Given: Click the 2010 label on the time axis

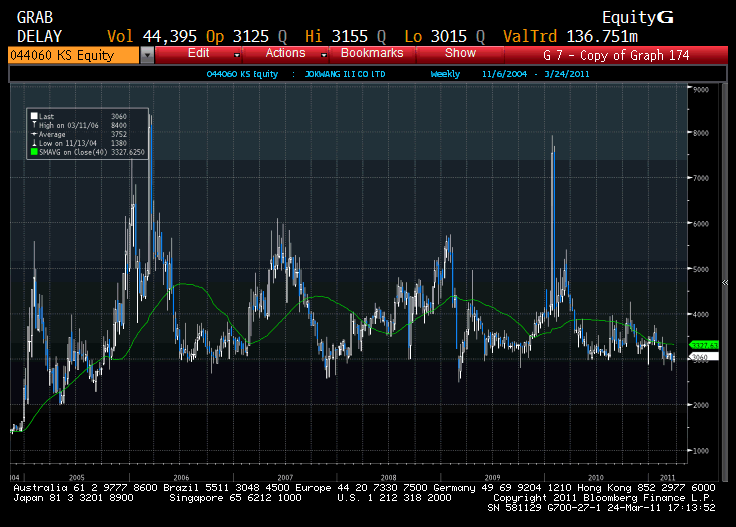Looking at the screenshot, I should tap(597, 478).
